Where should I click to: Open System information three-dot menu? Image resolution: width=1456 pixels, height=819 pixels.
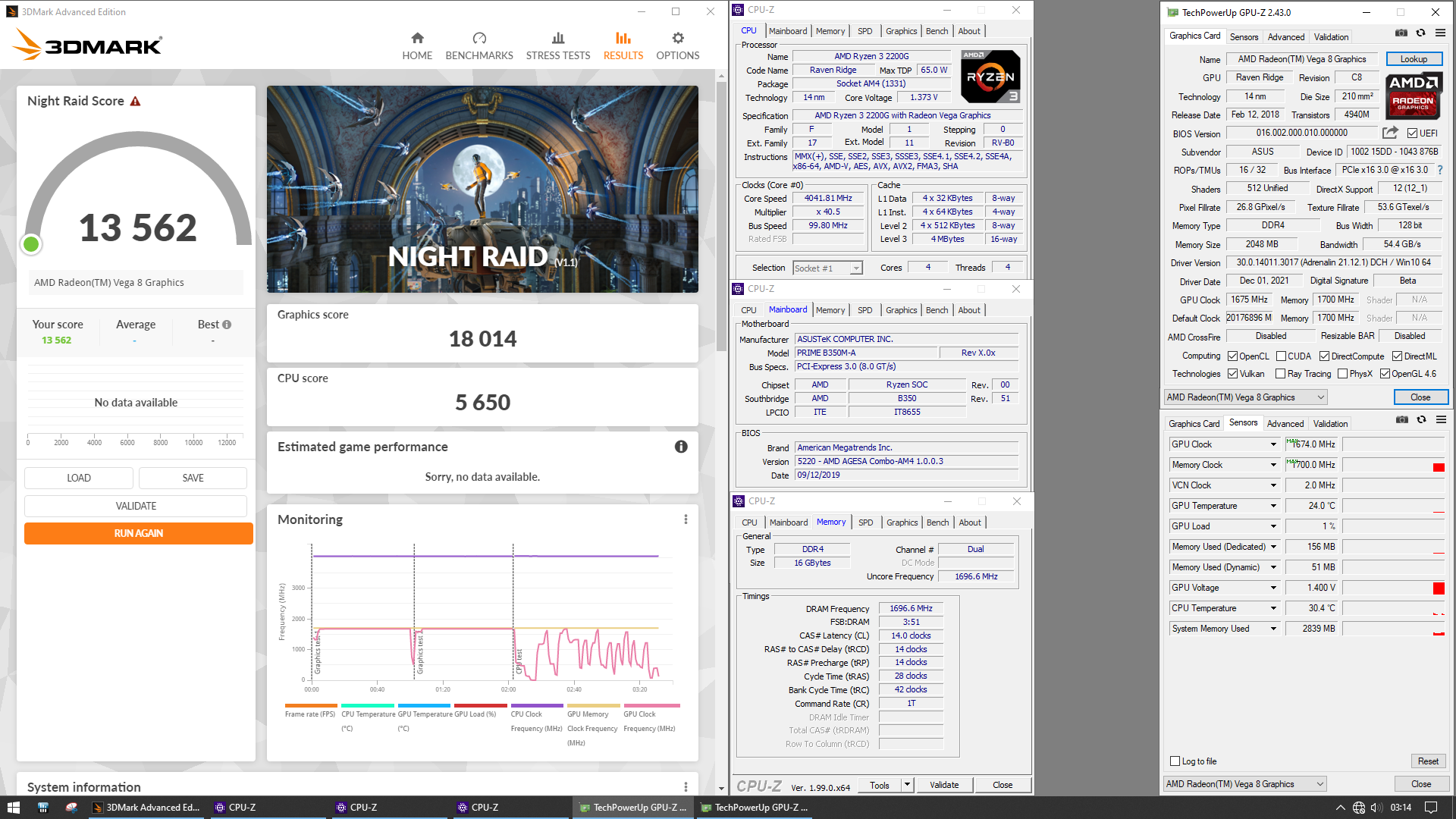pyautogui.click(x=686, y=787)
